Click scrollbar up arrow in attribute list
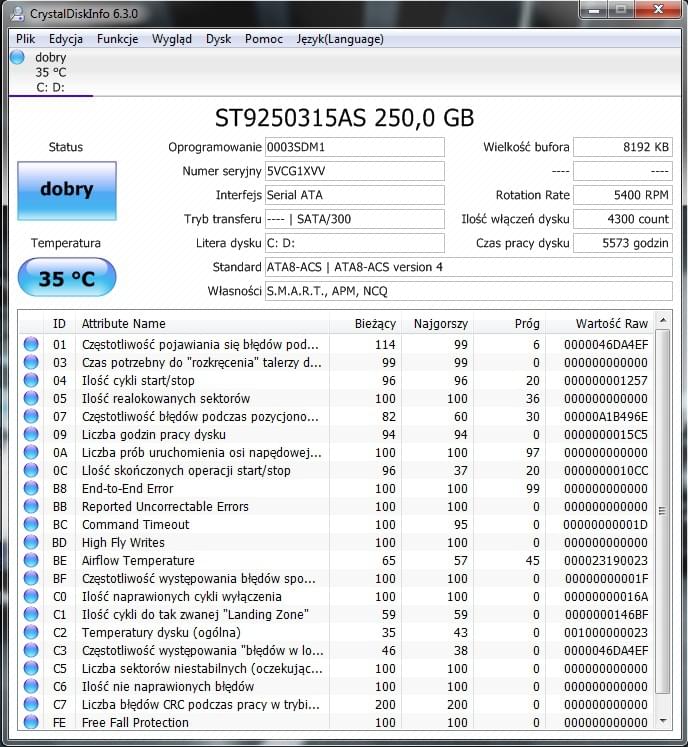The height and width of the screenshot is (747, 688). pos(663,321)
